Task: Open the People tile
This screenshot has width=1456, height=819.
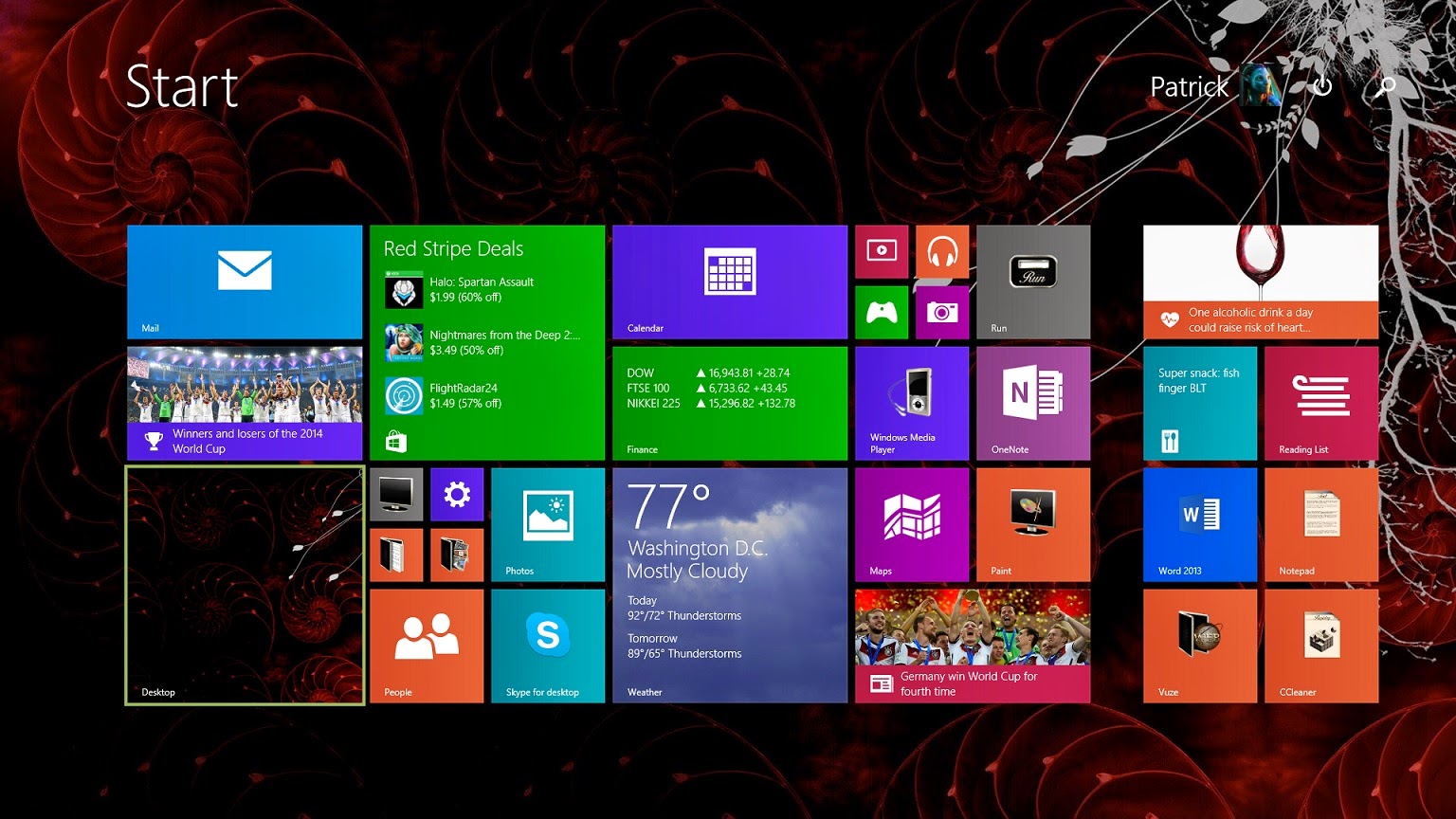Action: click(427, 646)
